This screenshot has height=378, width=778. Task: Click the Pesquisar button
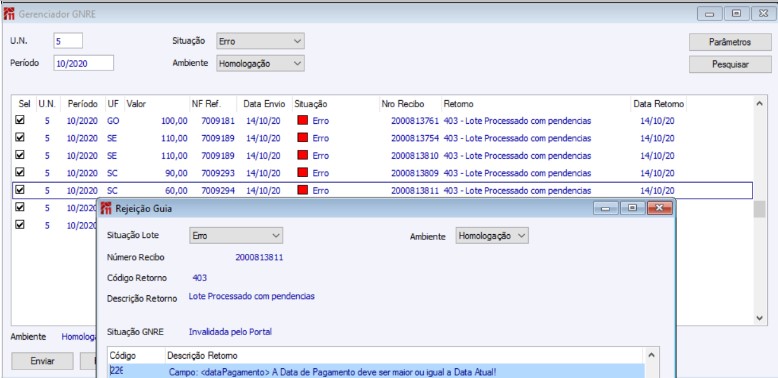730,64
